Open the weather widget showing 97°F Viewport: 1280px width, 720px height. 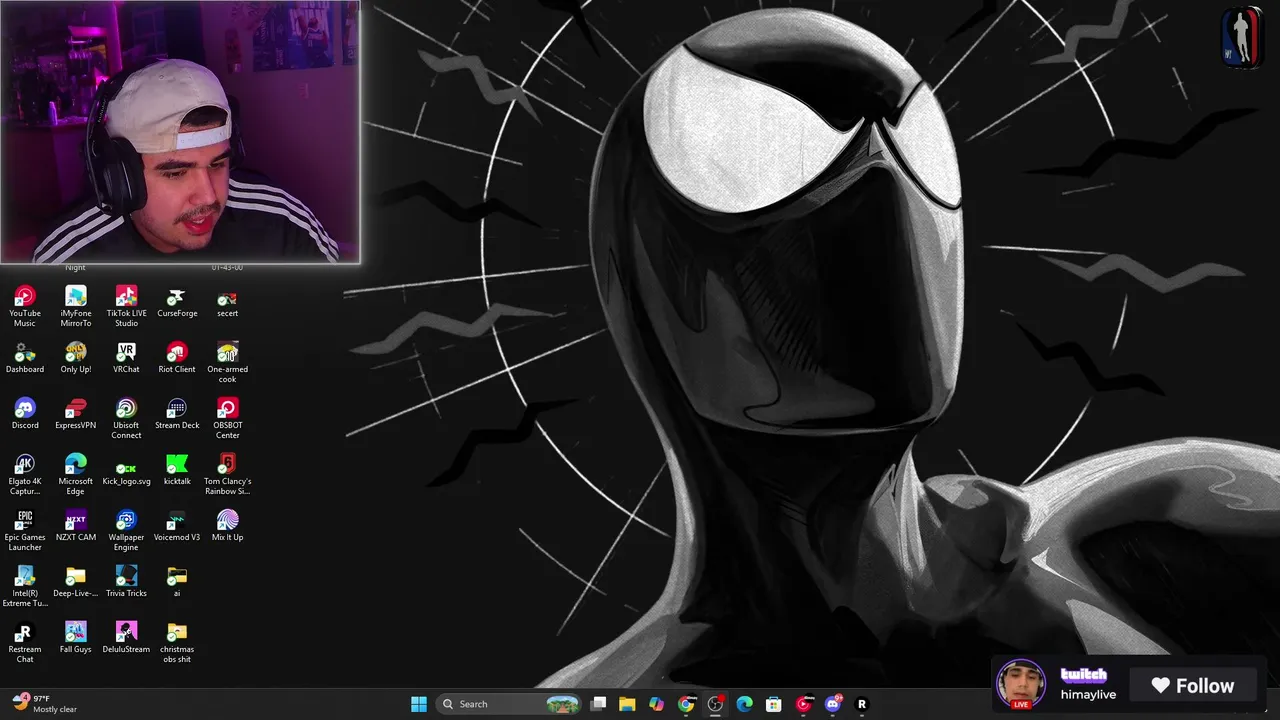click(x=45, y=704)
